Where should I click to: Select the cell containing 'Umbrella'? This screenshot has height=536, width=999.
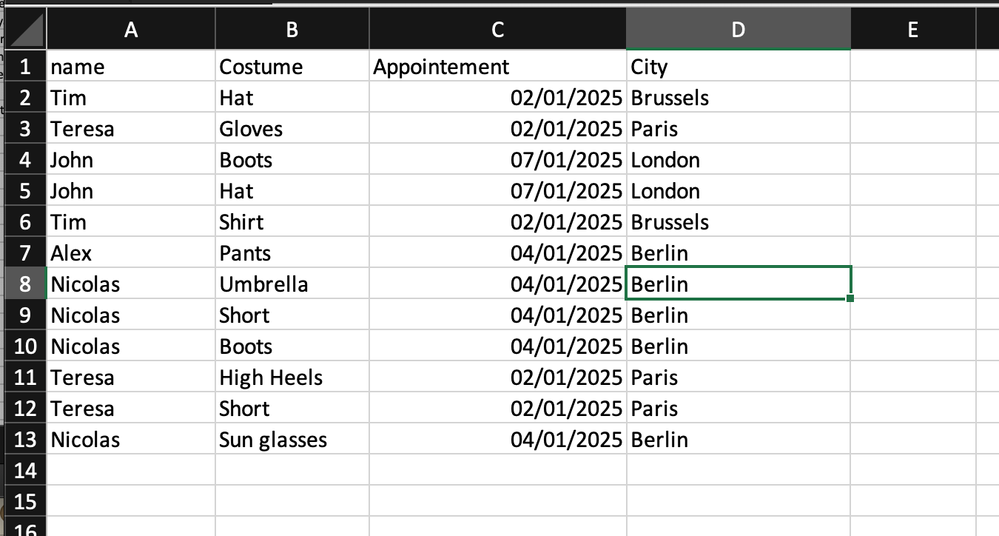tap(292, 284)
